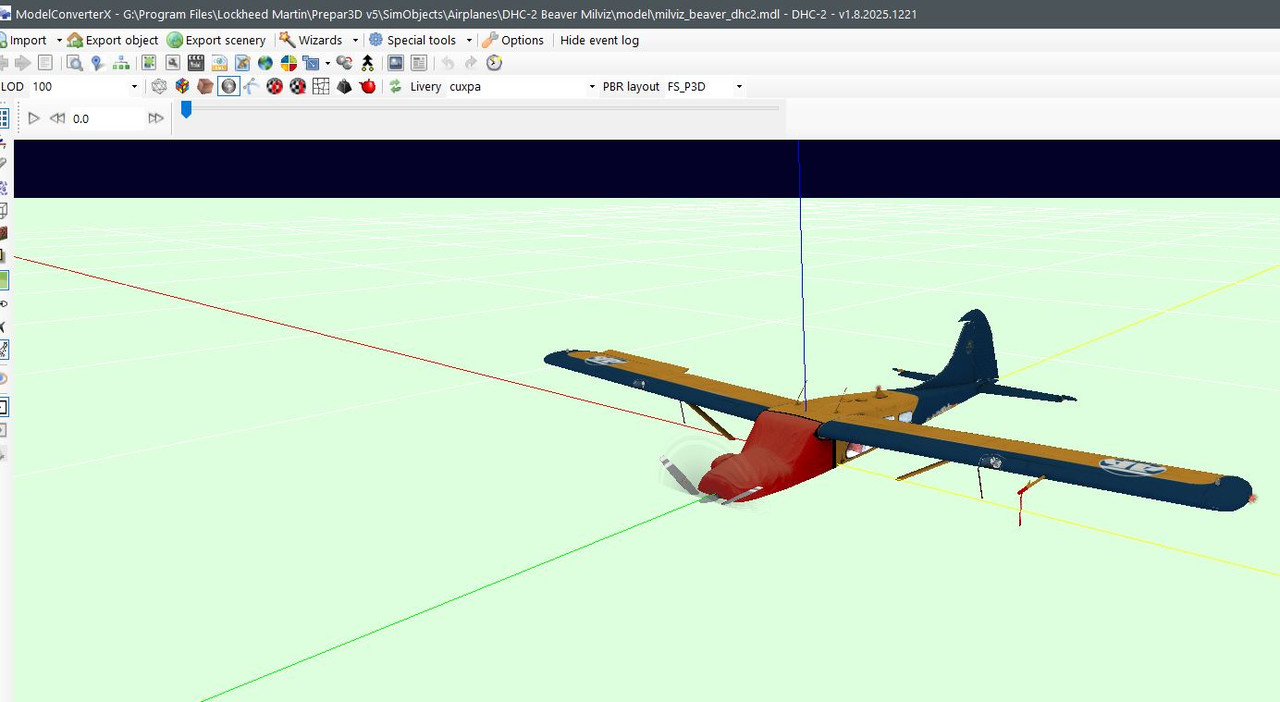Viewport: 1280px width, 702px height.
Task: Expand the Import dropdown arrow
Action: (59, 40)
